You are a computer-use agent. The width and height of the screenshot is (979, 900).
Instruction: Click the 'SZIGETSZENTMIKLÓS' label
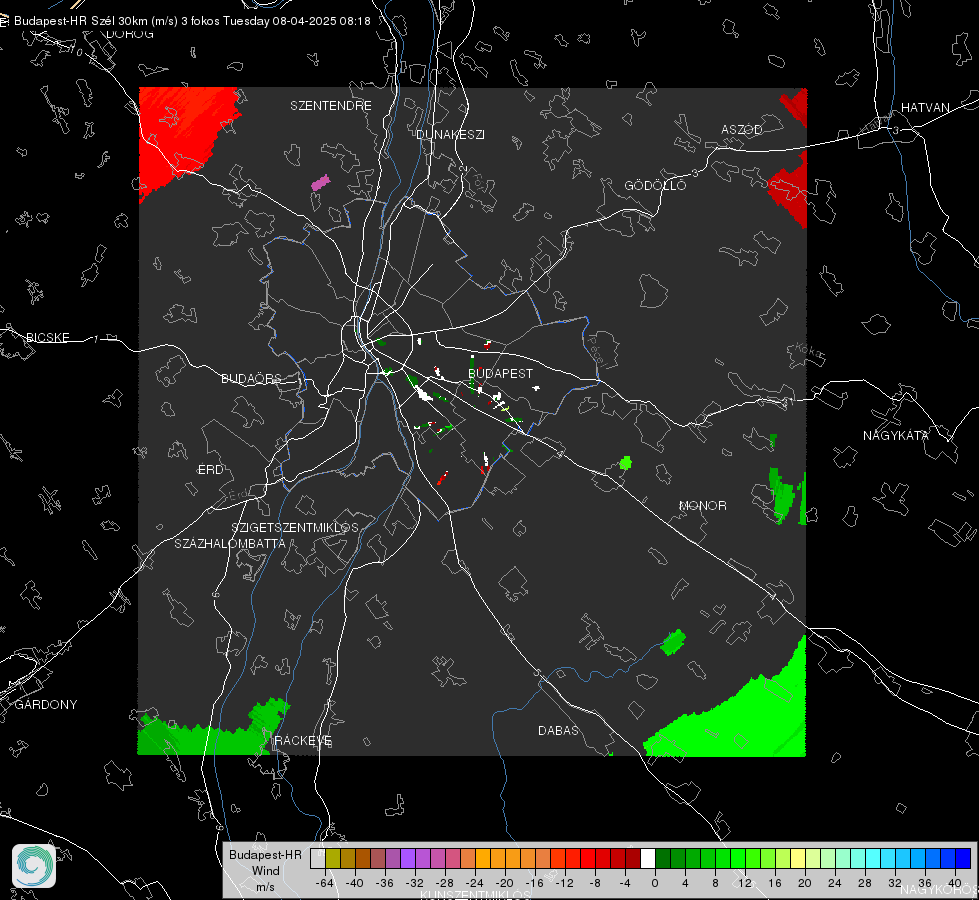pos(295,527)
